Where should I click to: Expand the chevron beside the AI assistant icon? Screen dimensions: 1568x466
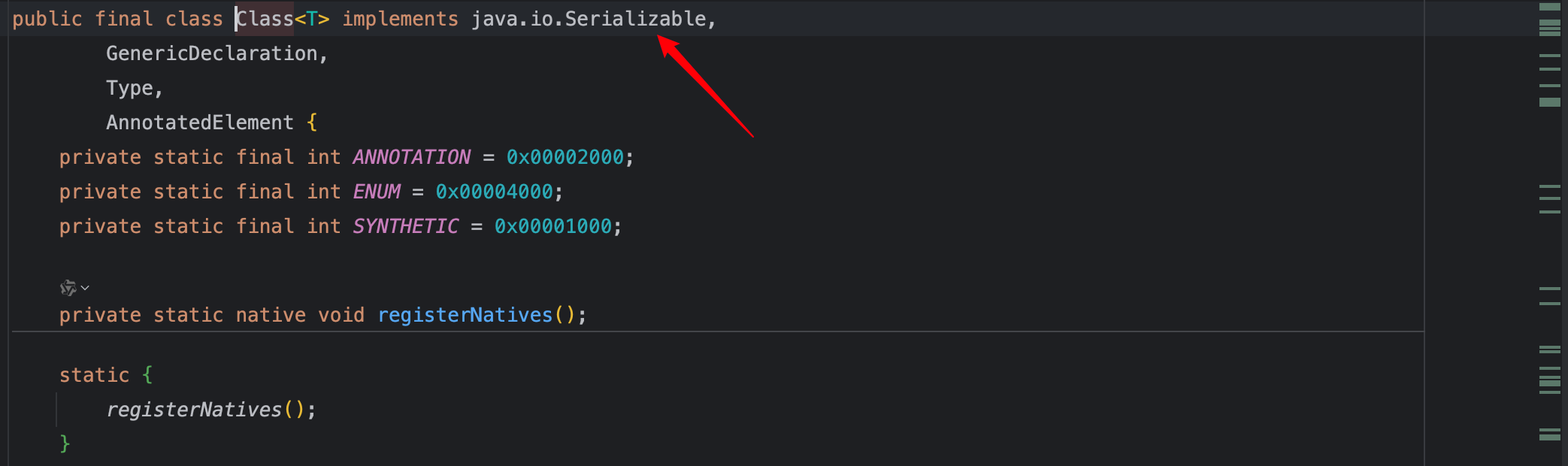[x=85, y=288]
